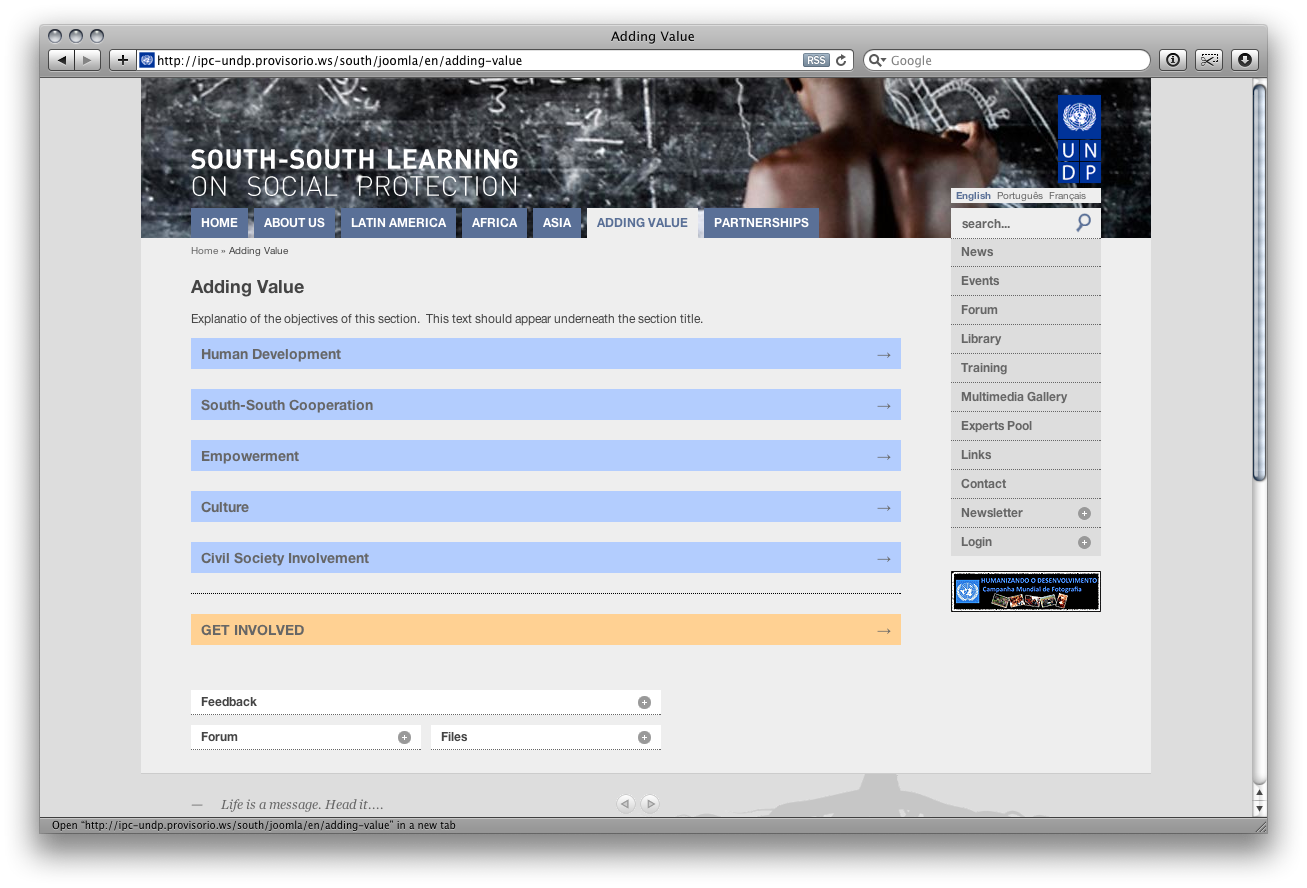Image resolution: width=1307 pixels, height=888 pixels.
Task: Click the arrow on Empowerment bar
Action: tap(883, 456)
